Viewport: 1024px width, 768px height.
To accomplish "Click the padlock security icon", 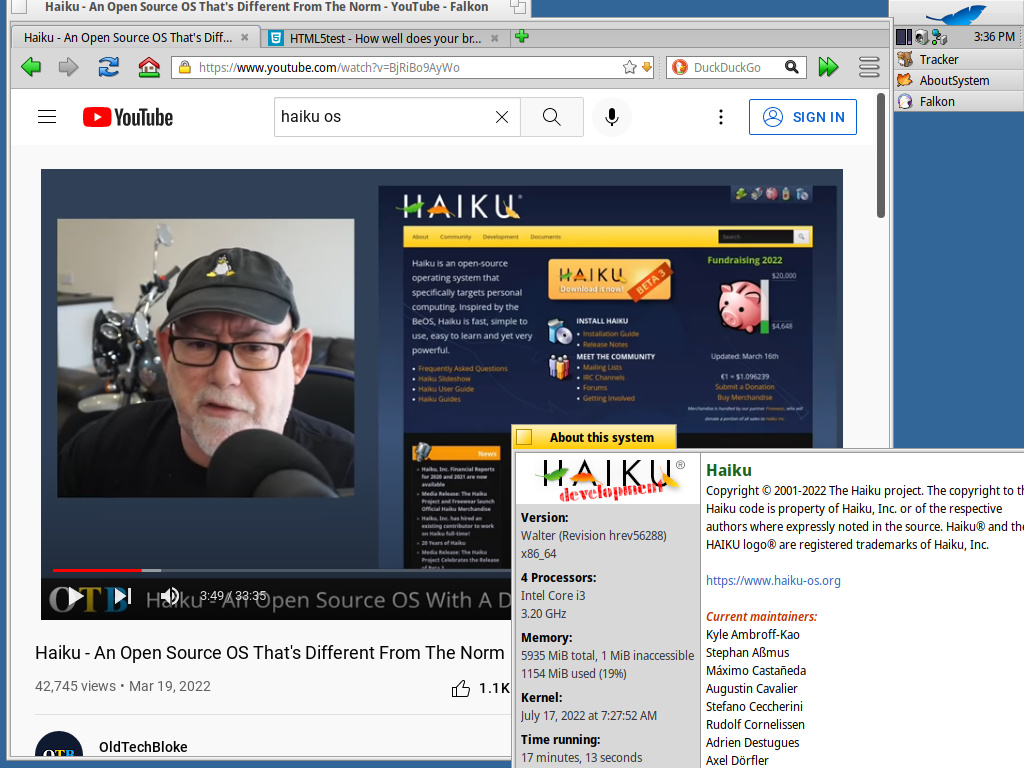I will point(185,67).
